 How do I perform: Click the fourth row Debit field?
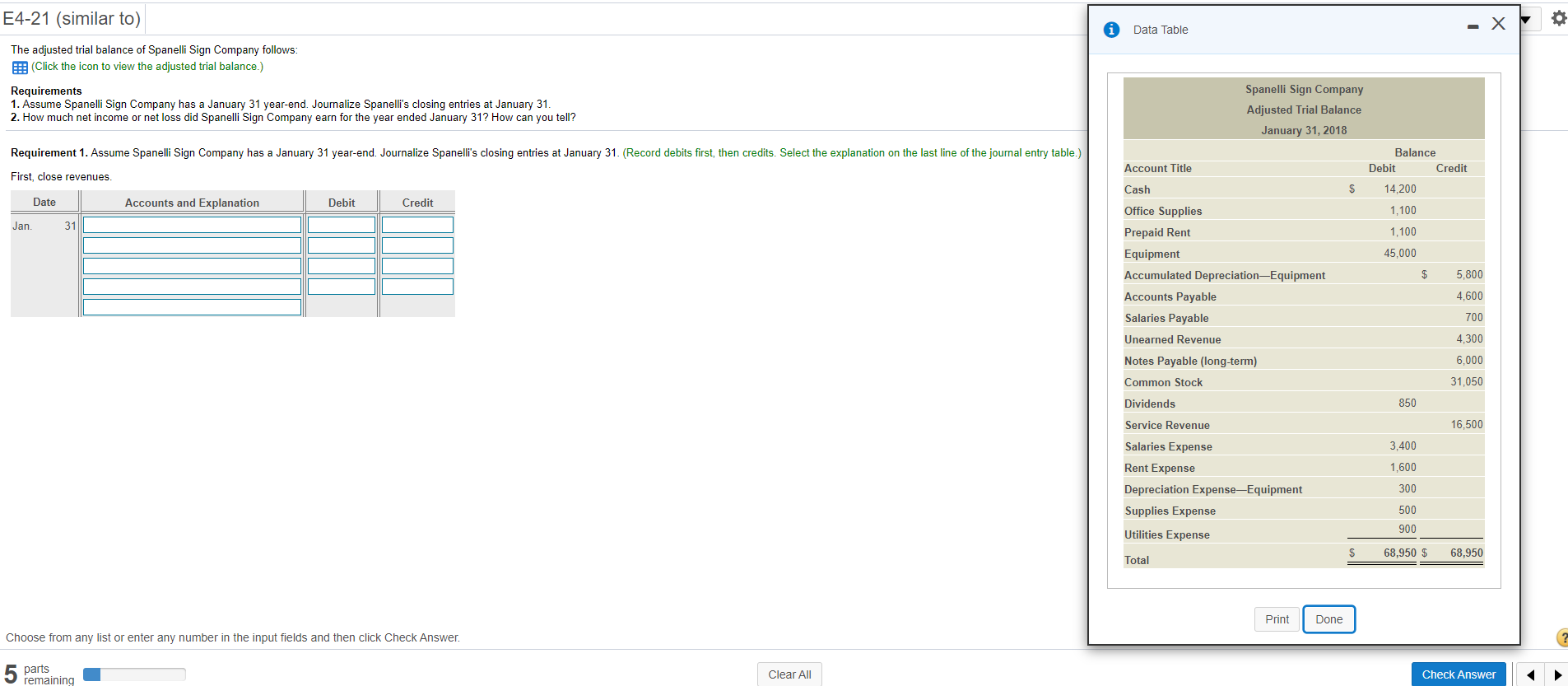[342, 287]
